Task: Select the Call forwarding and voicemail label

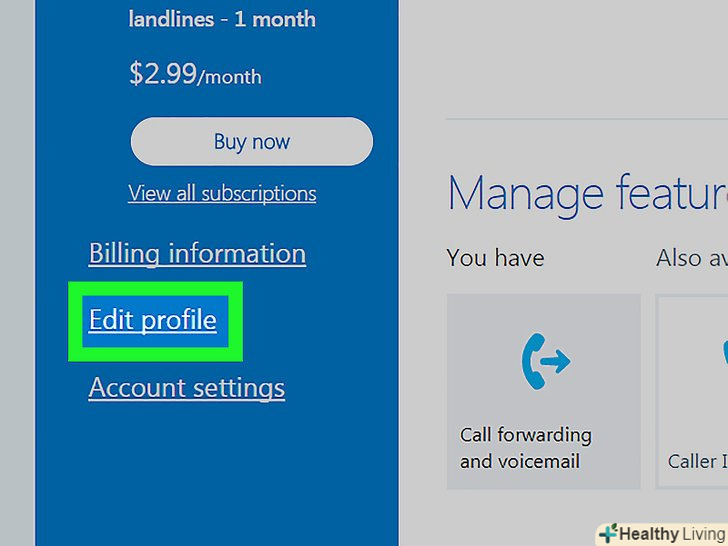Action: point(526,448)
